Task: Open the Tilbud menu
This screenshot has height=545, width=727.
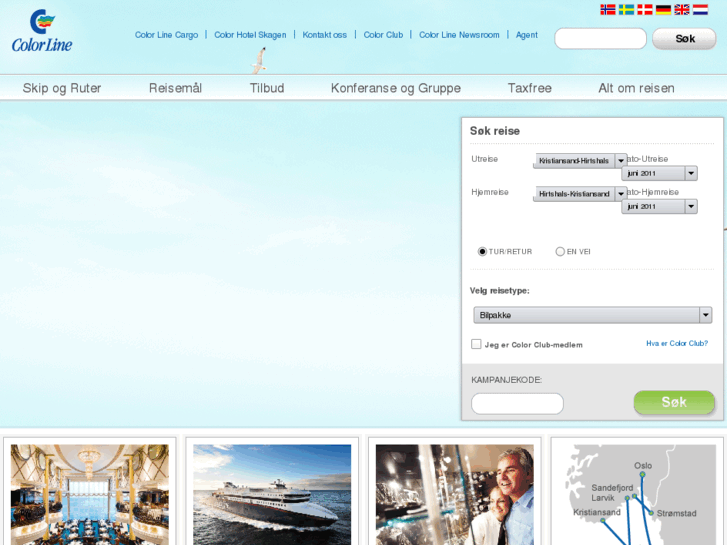Action: 267,88
